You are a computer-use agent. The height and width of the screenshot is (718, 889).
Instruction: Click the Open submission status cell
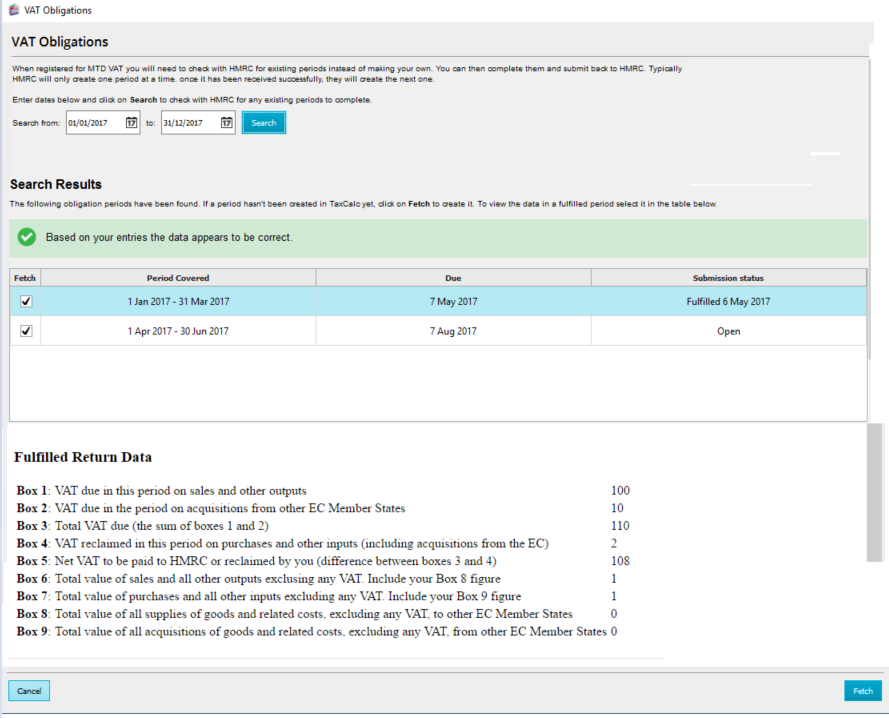coord(728,331)
